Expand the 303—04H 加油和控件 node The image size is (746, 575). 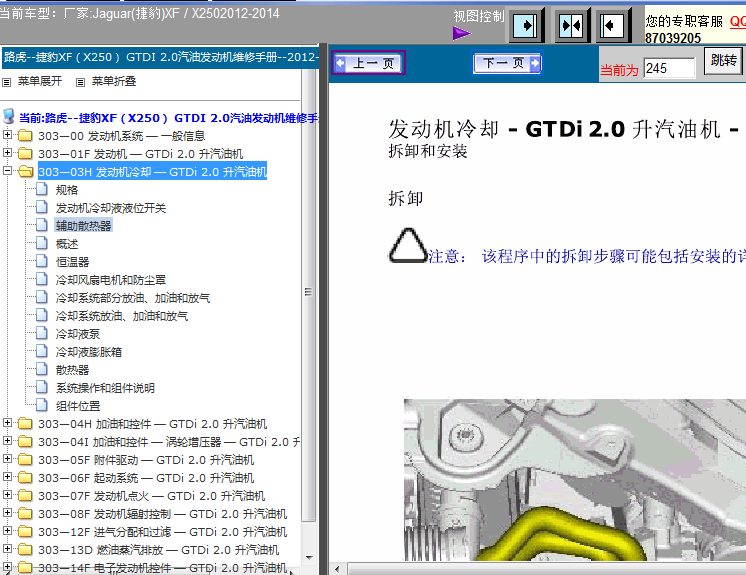click(x=7, y=422)
